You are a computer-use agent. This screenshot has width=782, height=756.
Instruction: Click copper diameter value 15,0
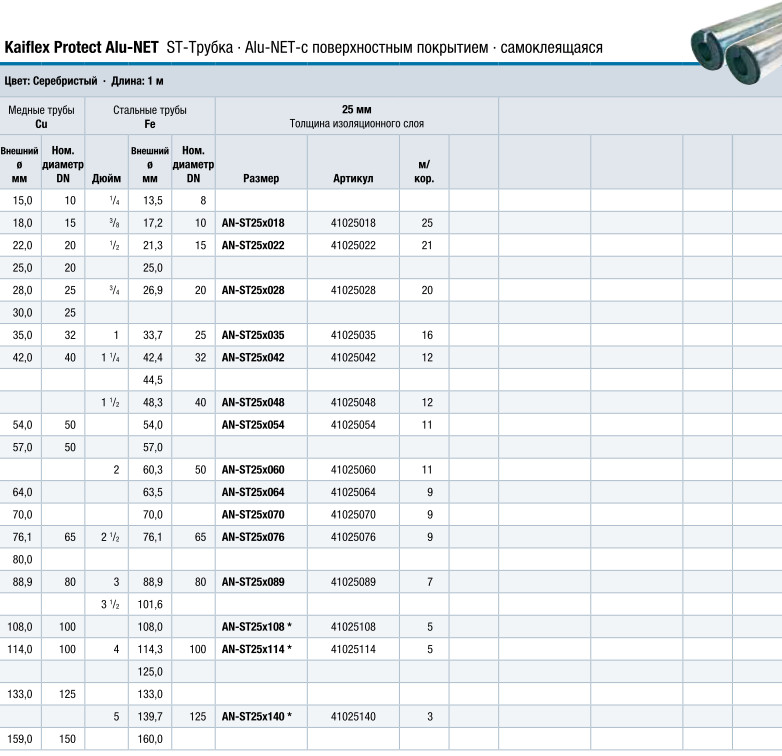[22, 200]
